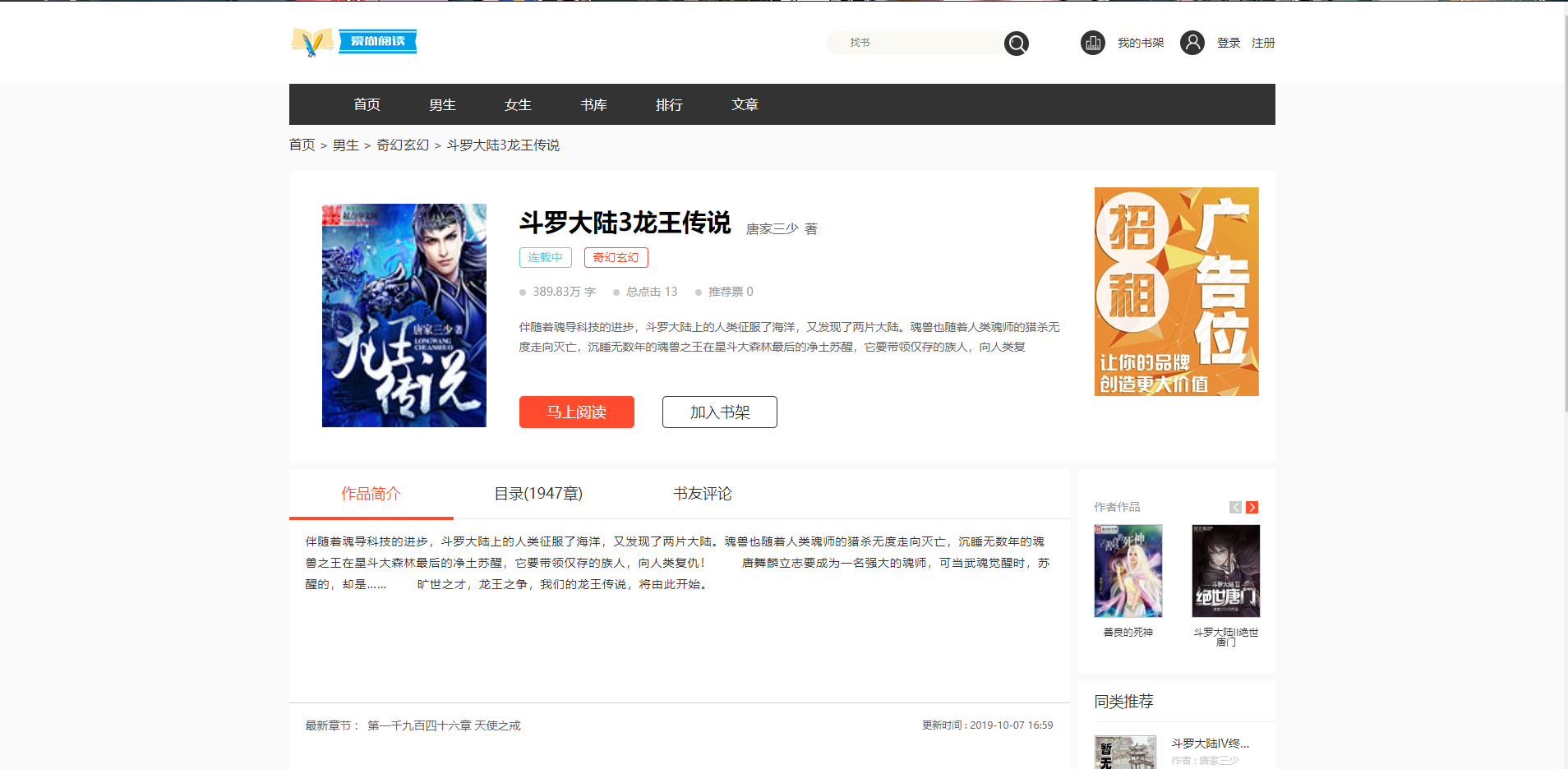Click the search magnifier icon
The width and height of the screenshot is (1568, 769).
pos(1017,44)
